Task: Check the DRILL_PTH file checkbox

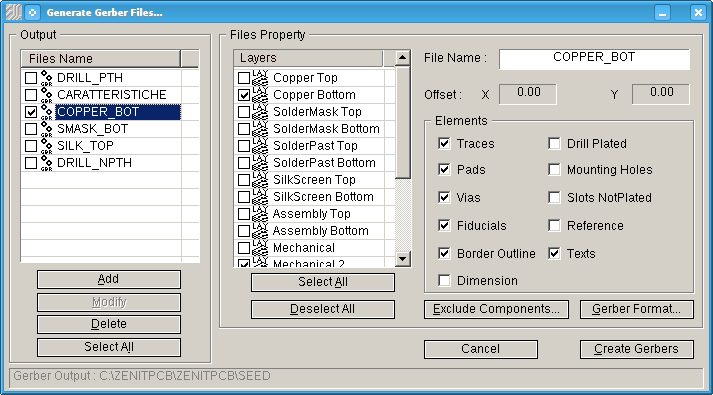Action: tap(31, 78)
